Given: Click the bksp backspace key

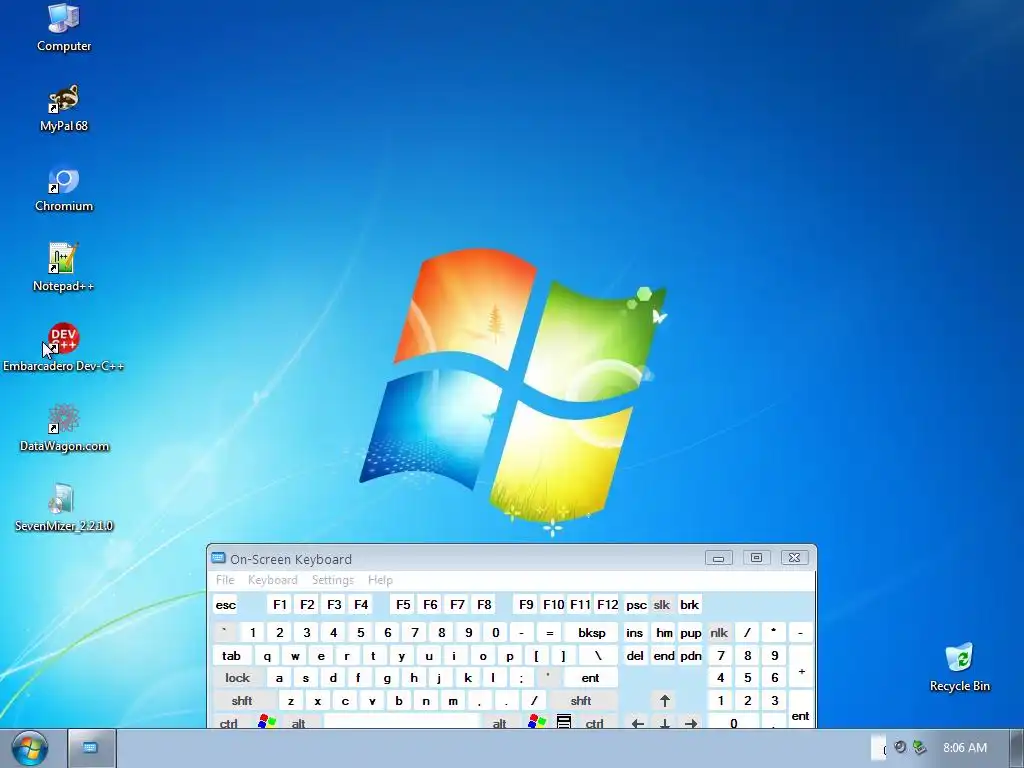Looking at the screenshot, I should click(x=592, y=633).
